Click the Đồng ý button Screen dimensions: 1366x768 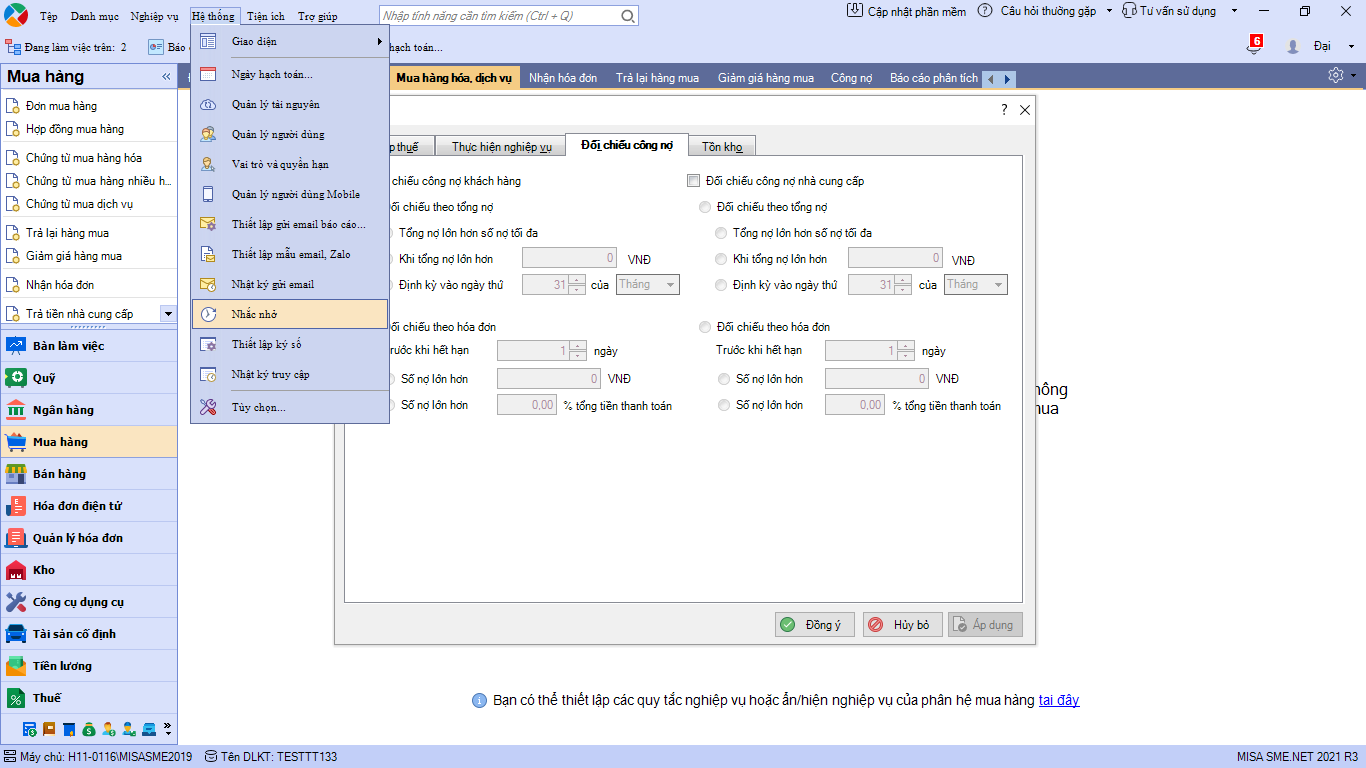(815, 625)
